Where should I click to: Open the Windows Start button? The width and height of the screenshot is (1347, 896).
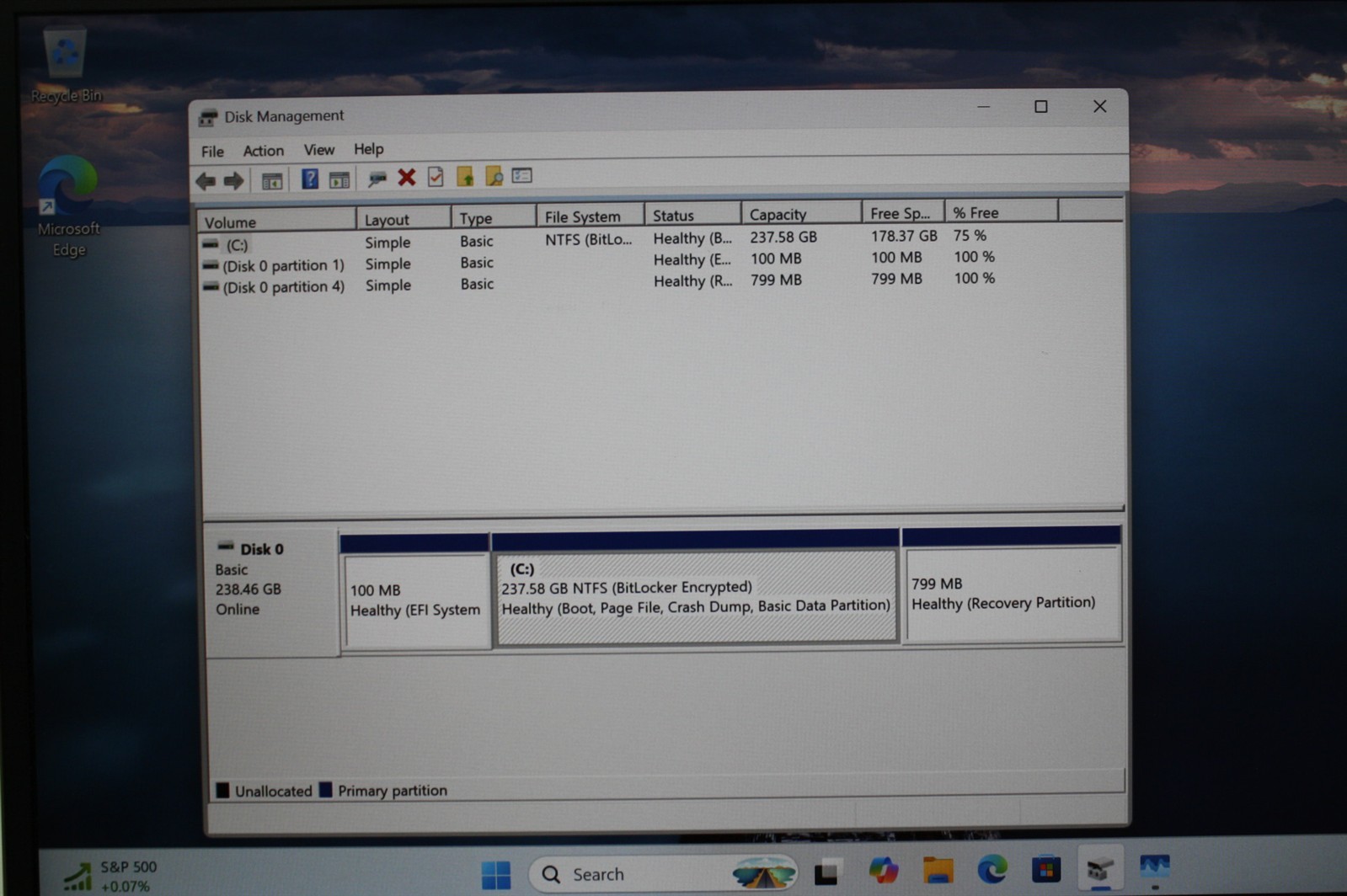click(x=495, y=875)
